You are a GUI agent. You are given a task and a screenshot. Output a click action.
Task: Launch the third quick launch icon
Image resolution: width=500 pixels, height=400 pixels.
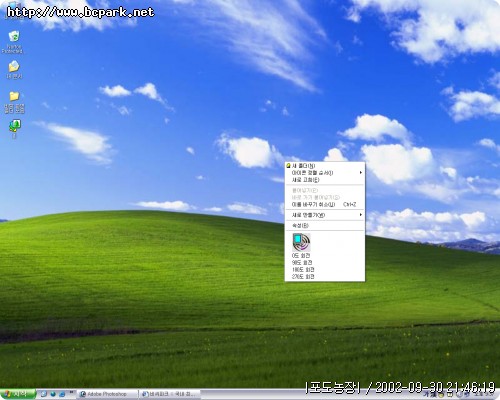[x=62, y=394]
